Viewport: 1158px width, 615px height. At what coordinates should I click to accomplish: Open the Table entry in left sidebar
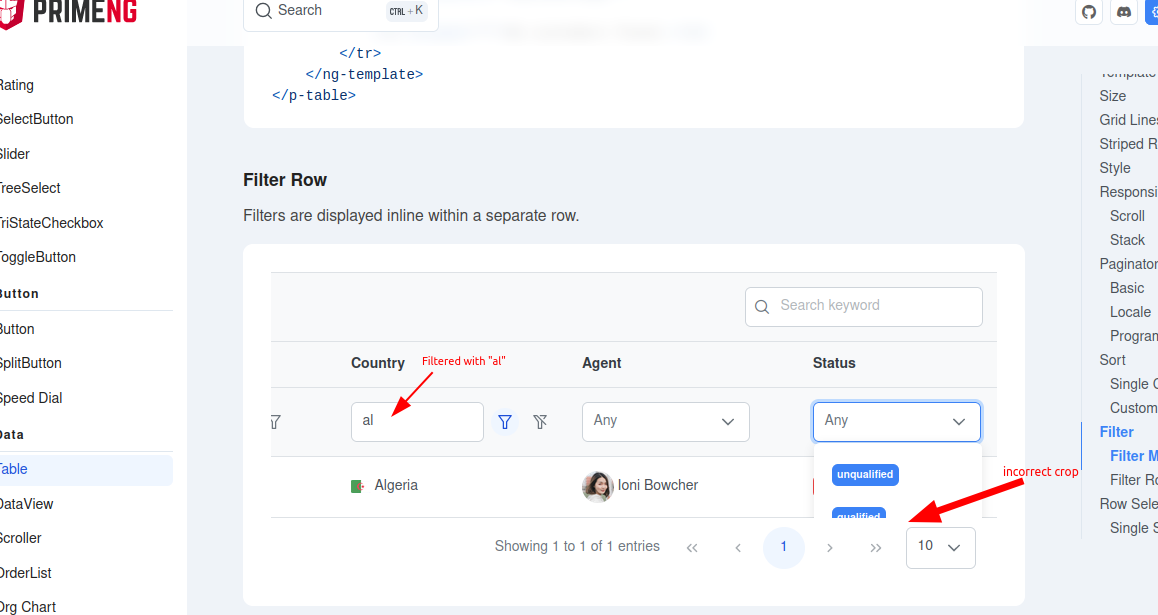pos(13,468)
